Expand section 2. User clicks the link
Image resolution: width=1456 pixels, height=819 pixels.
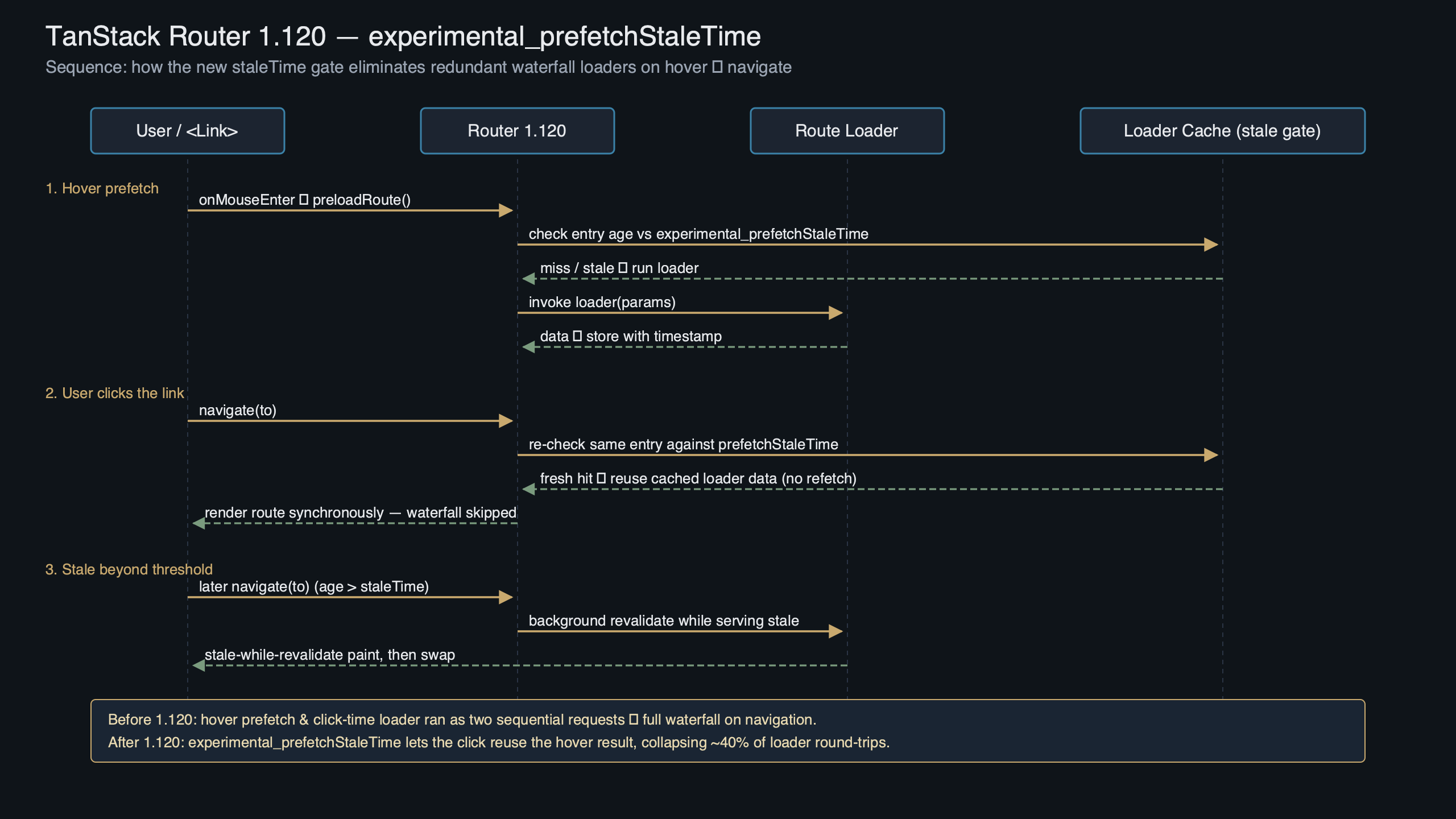114,392
